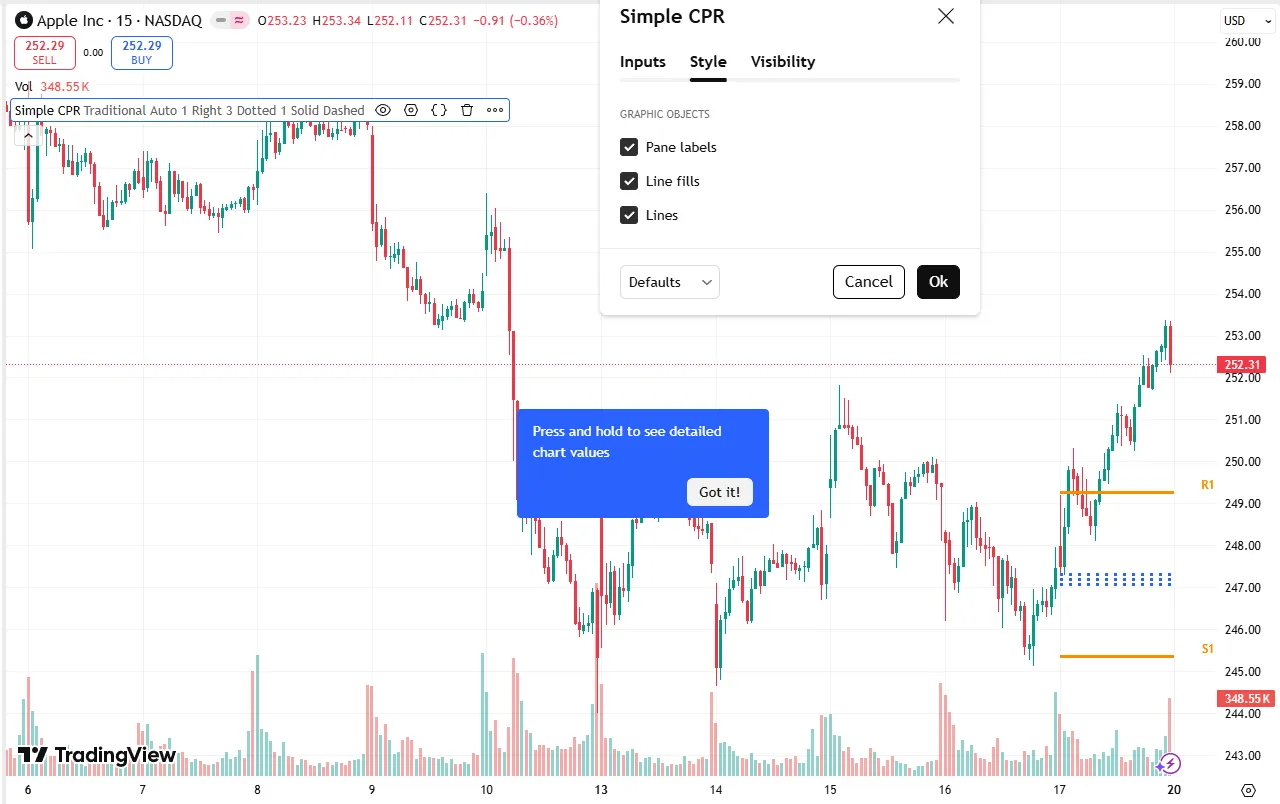Uncheck the Line fills checkbox
The width and height of the screenshot is (1280, 804).
coord(629,181)
